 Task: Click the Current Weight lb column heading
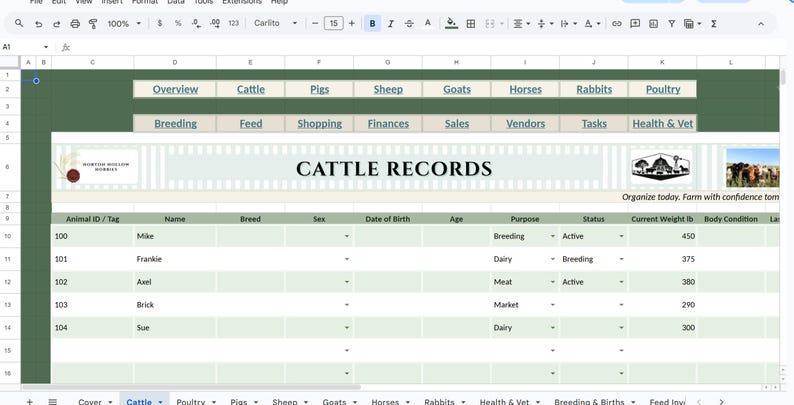point(662,219)
